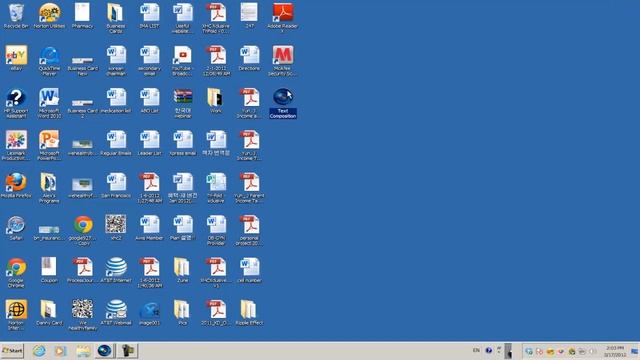640x360 pixels.
Task: Select the personal project PDF file
Action: tap(249, 231)
